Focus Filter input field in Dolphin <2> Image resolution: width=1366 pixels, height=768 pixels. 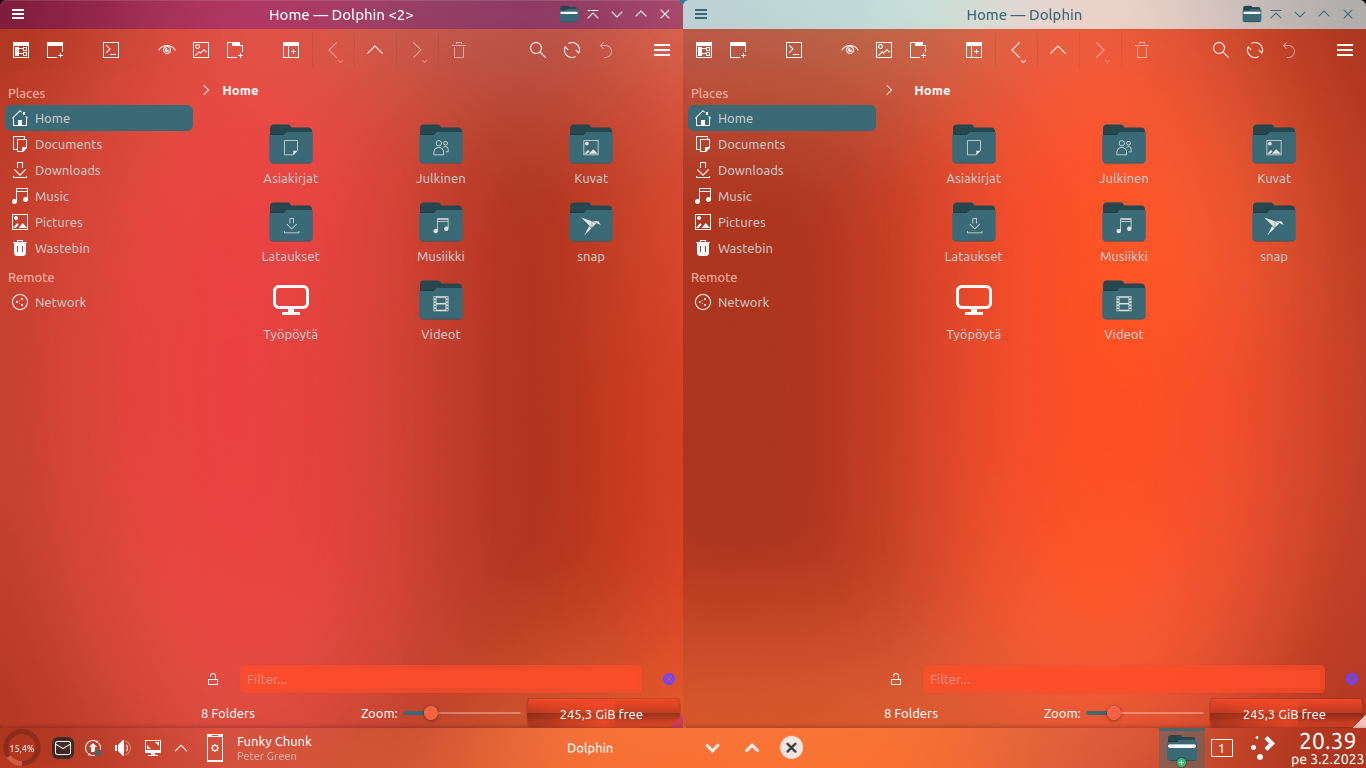pyautogui.click(x=440, y=679)
